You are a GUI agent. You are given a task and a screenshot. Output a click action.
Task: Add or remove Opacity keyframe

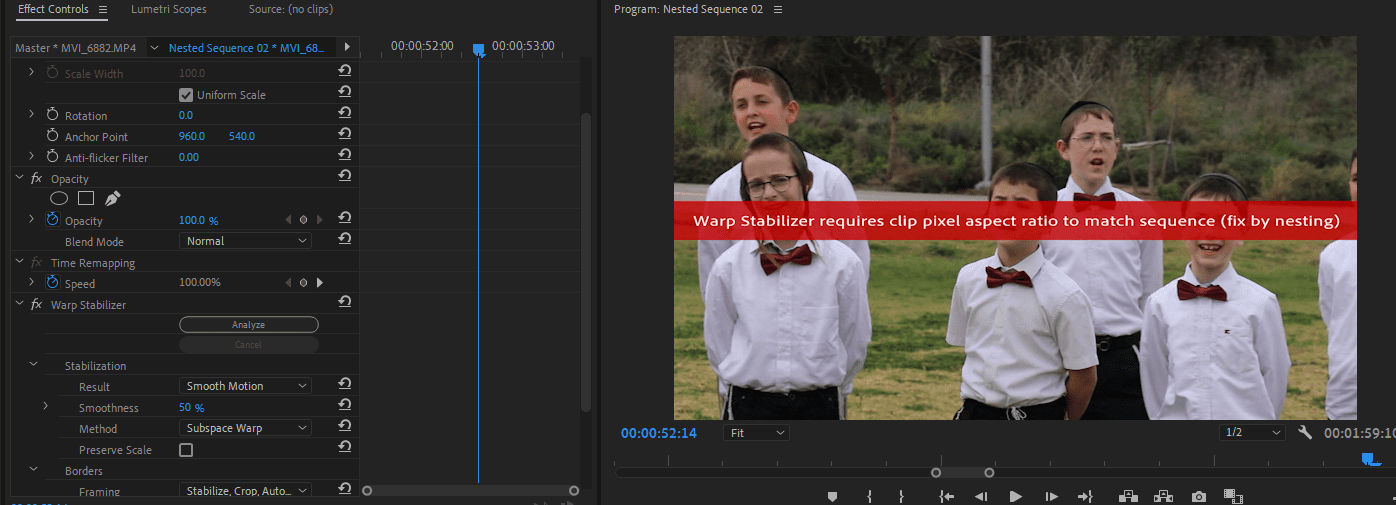[x=303, y=220]
